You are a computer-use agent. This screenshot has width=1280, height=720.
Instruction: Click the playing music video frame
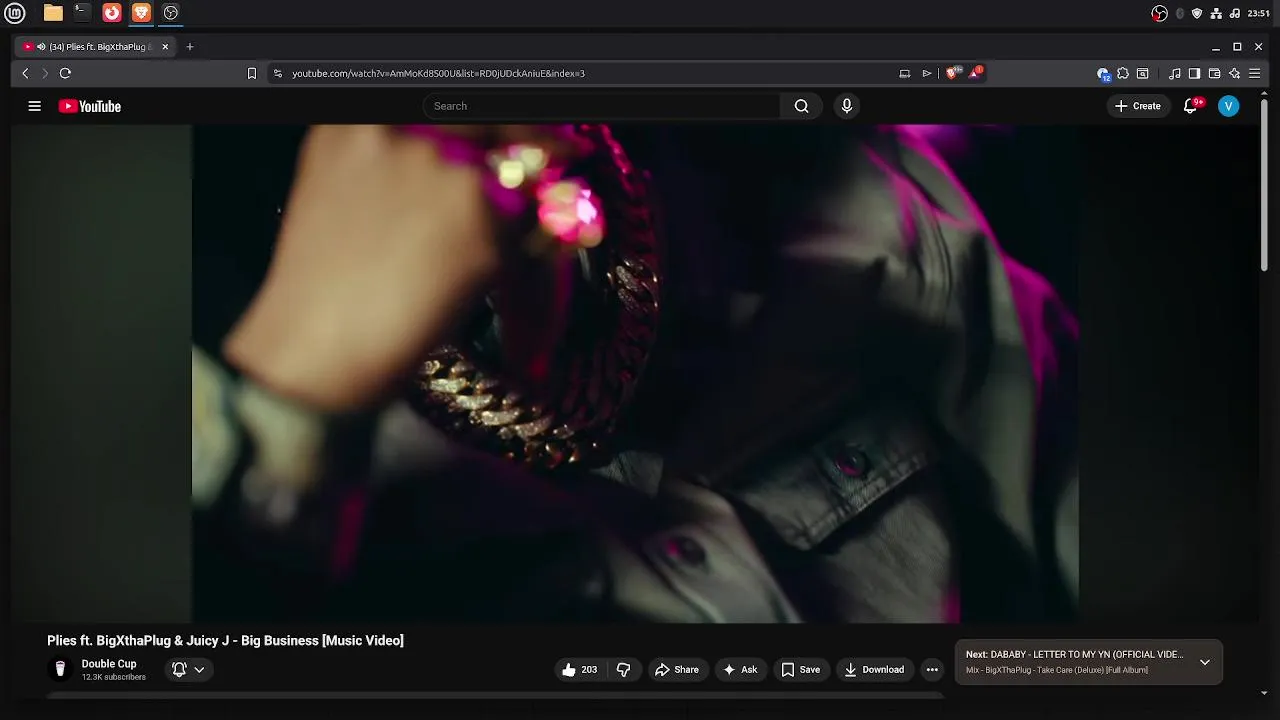point(635,373)
